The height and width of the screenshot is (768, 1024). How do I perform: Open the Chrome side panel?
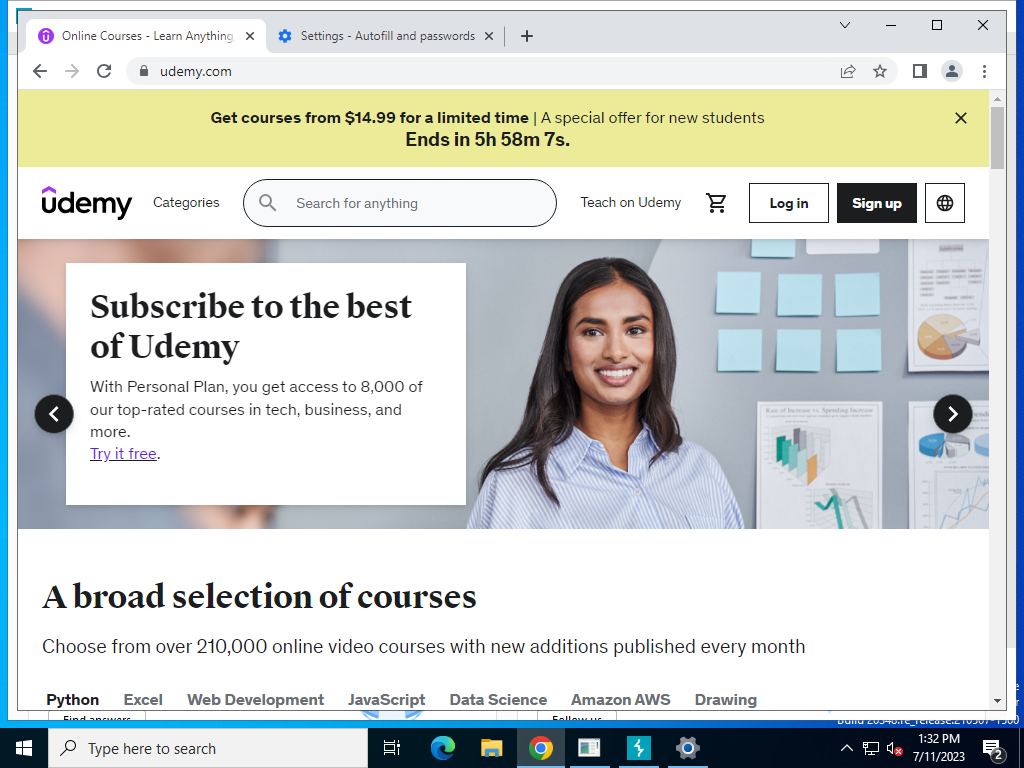pos(920,71)
